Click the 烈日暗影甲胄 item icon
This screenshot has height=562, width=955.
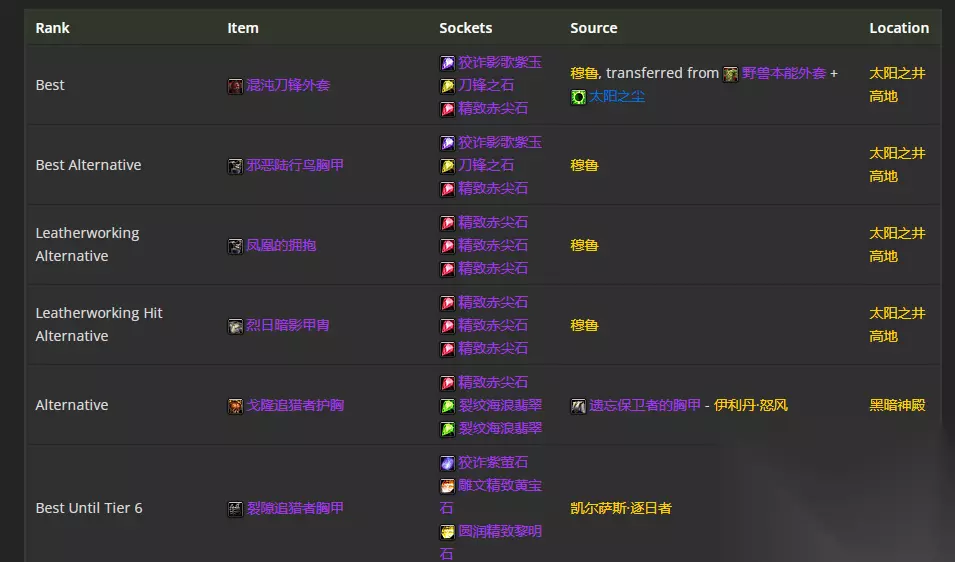tap(235, 326)
